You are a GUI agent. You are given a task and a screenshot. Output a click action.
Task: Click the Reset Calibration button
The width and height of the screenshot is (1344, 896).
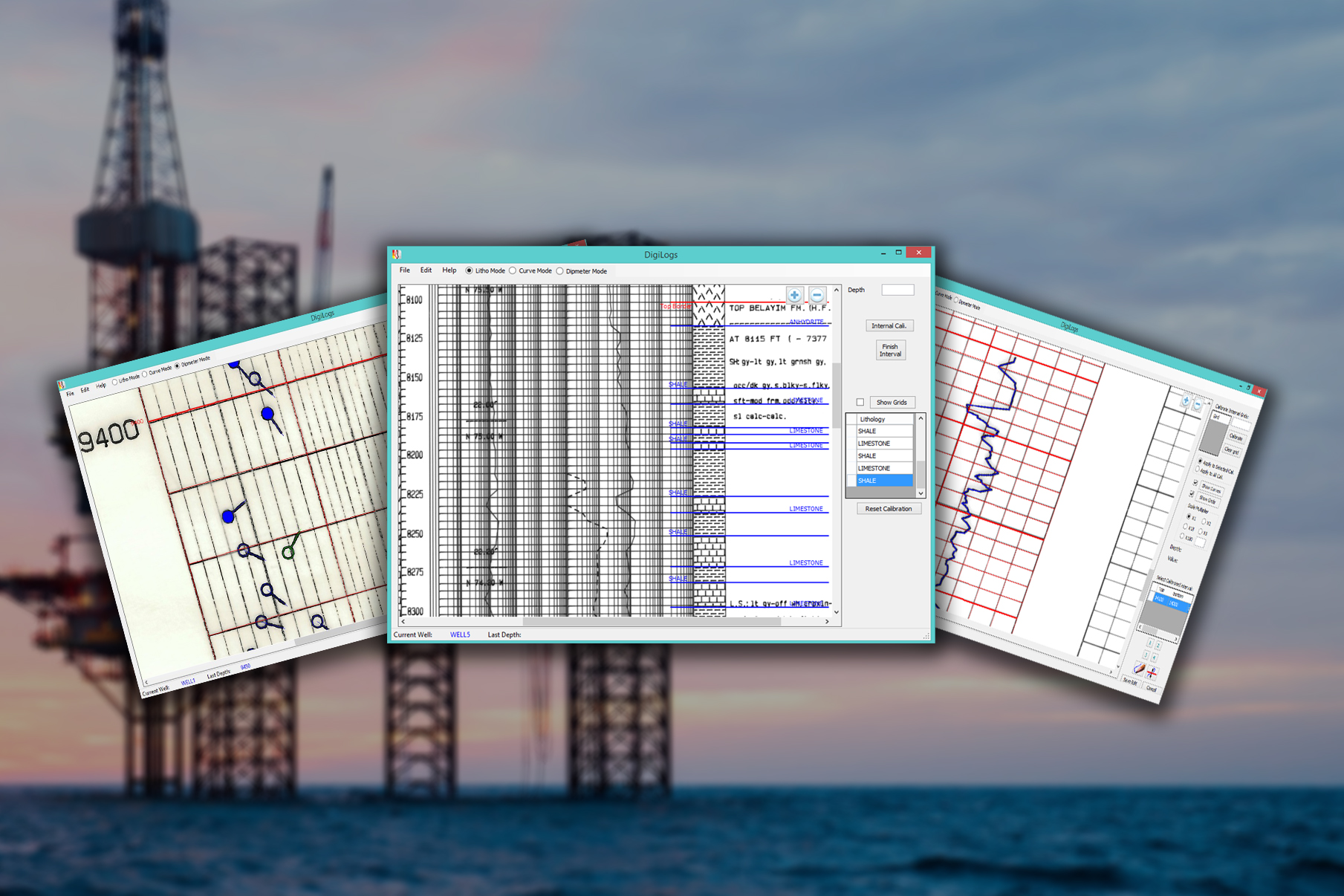889,508
